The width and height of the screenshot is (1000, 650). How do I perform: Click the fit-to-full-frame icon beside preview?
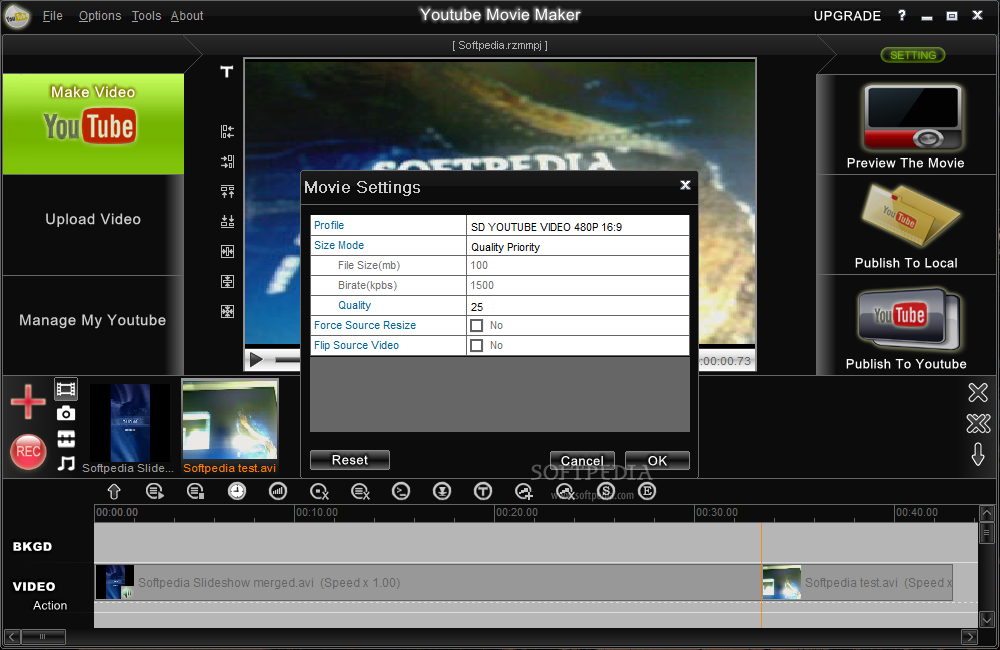(x=227, y=311)
